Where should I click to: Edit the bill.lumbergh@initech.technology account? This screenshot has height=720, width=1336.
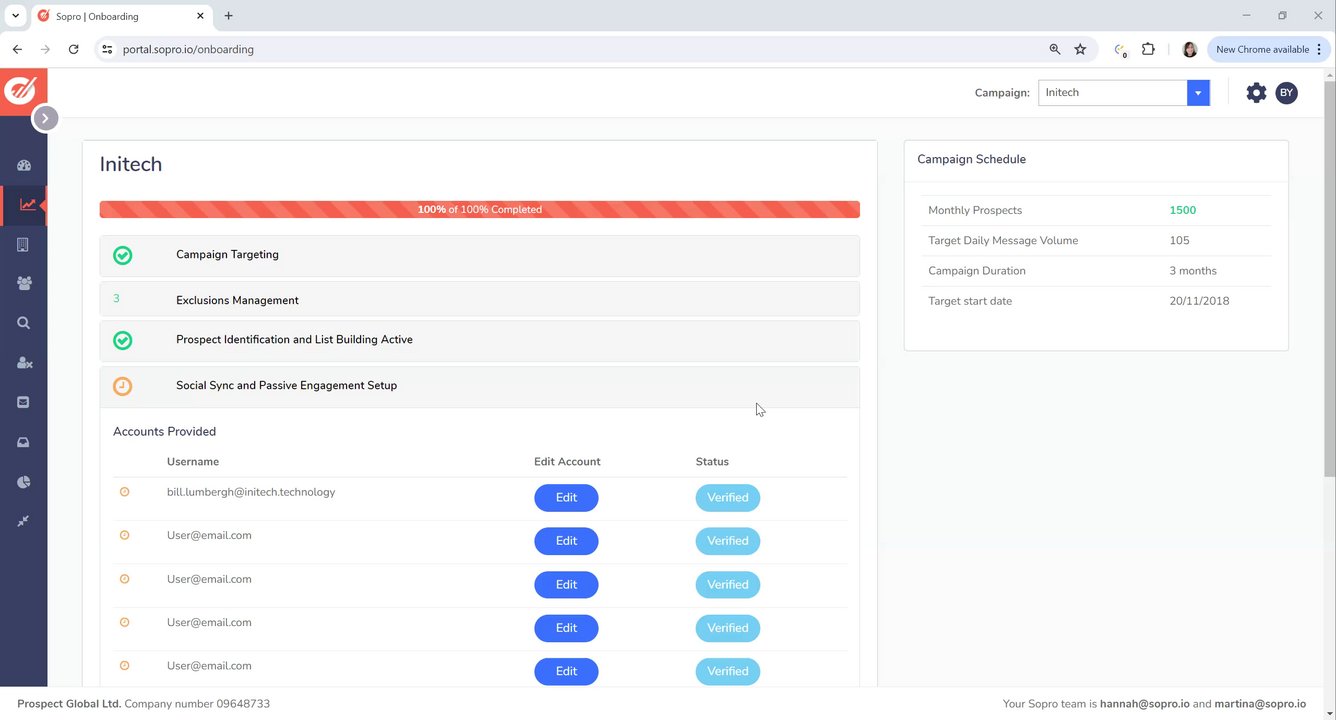pyautogui.click(x=566, y=498)
